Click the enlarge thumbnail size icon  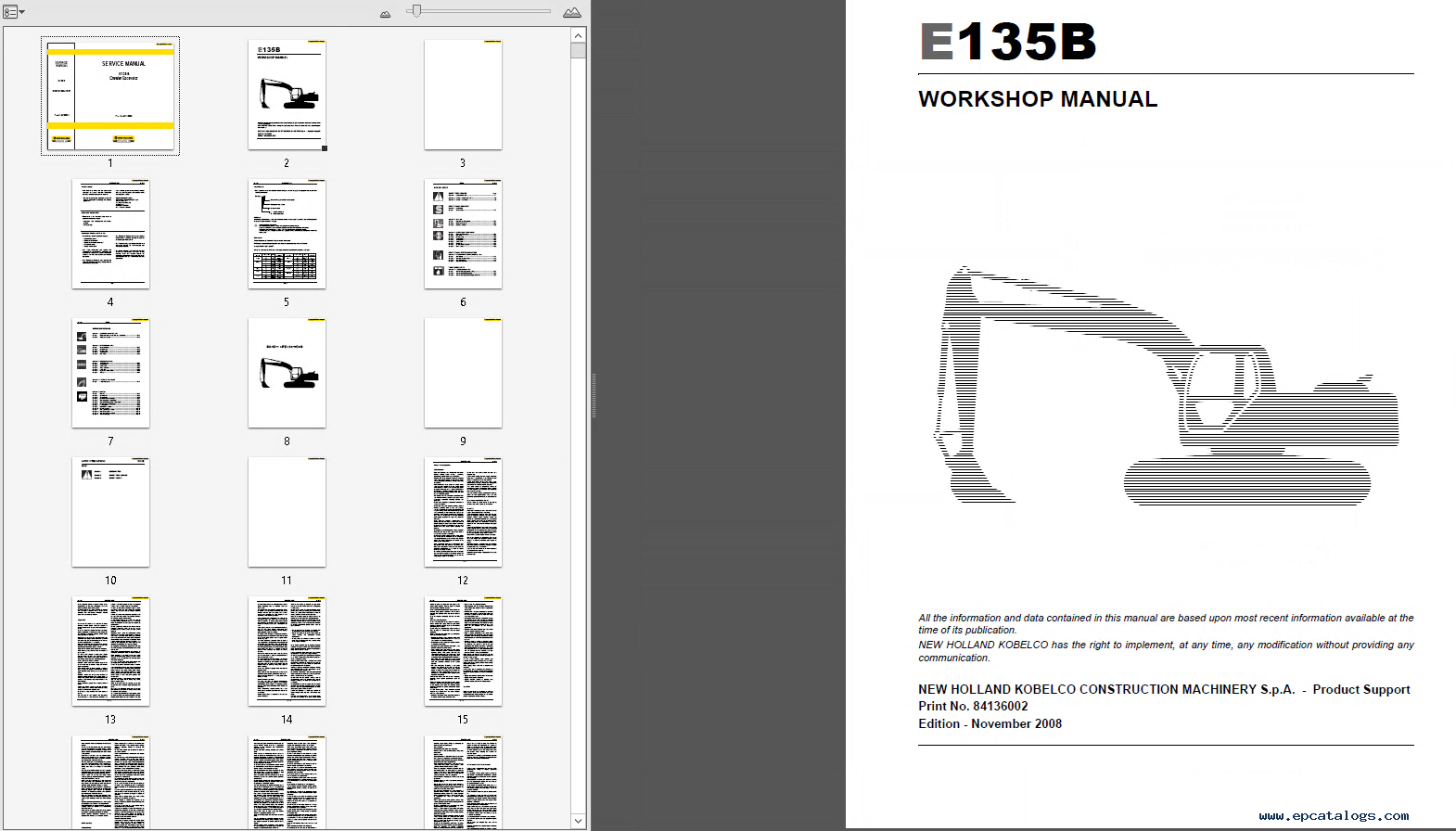572,13
